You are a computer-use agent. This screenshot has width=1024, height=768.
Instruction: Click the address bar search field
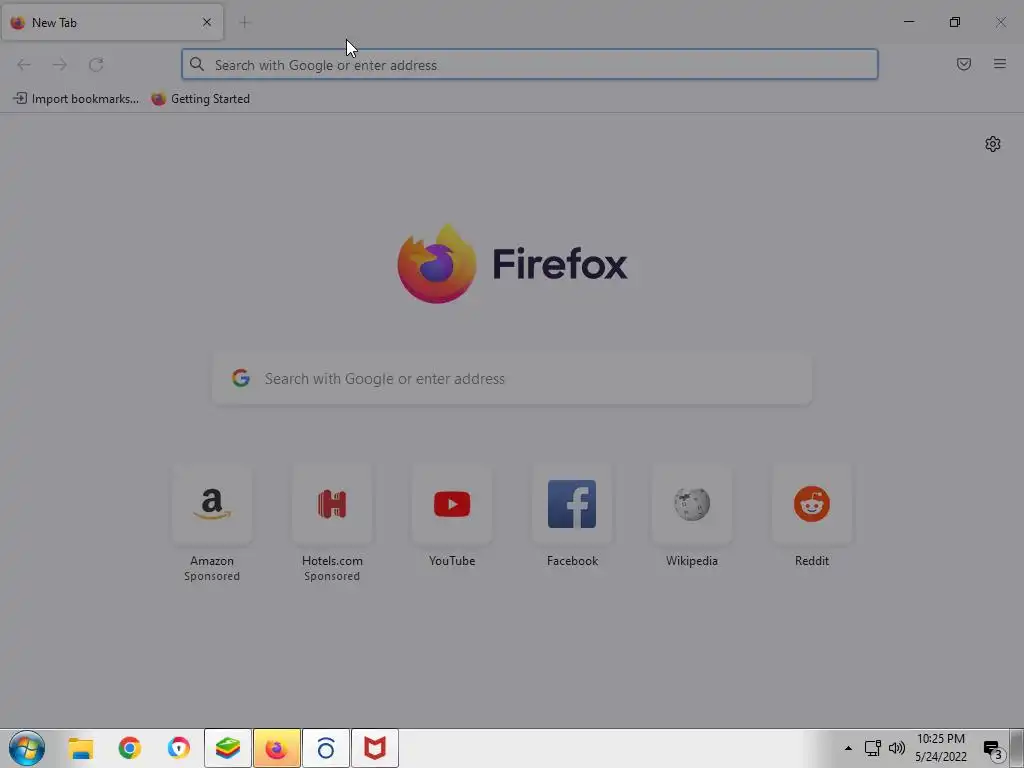pyautogui.click(x=530, y=65)
